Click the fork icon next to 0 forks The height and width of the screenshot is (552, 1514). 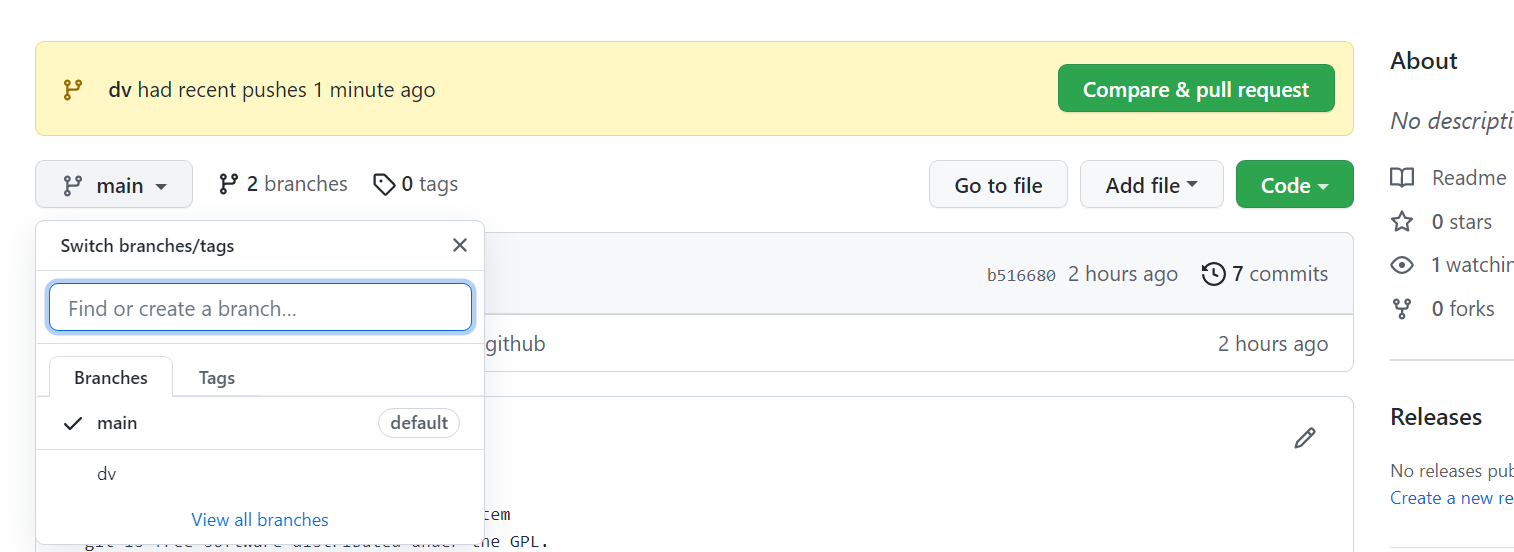pos(1402,309)
